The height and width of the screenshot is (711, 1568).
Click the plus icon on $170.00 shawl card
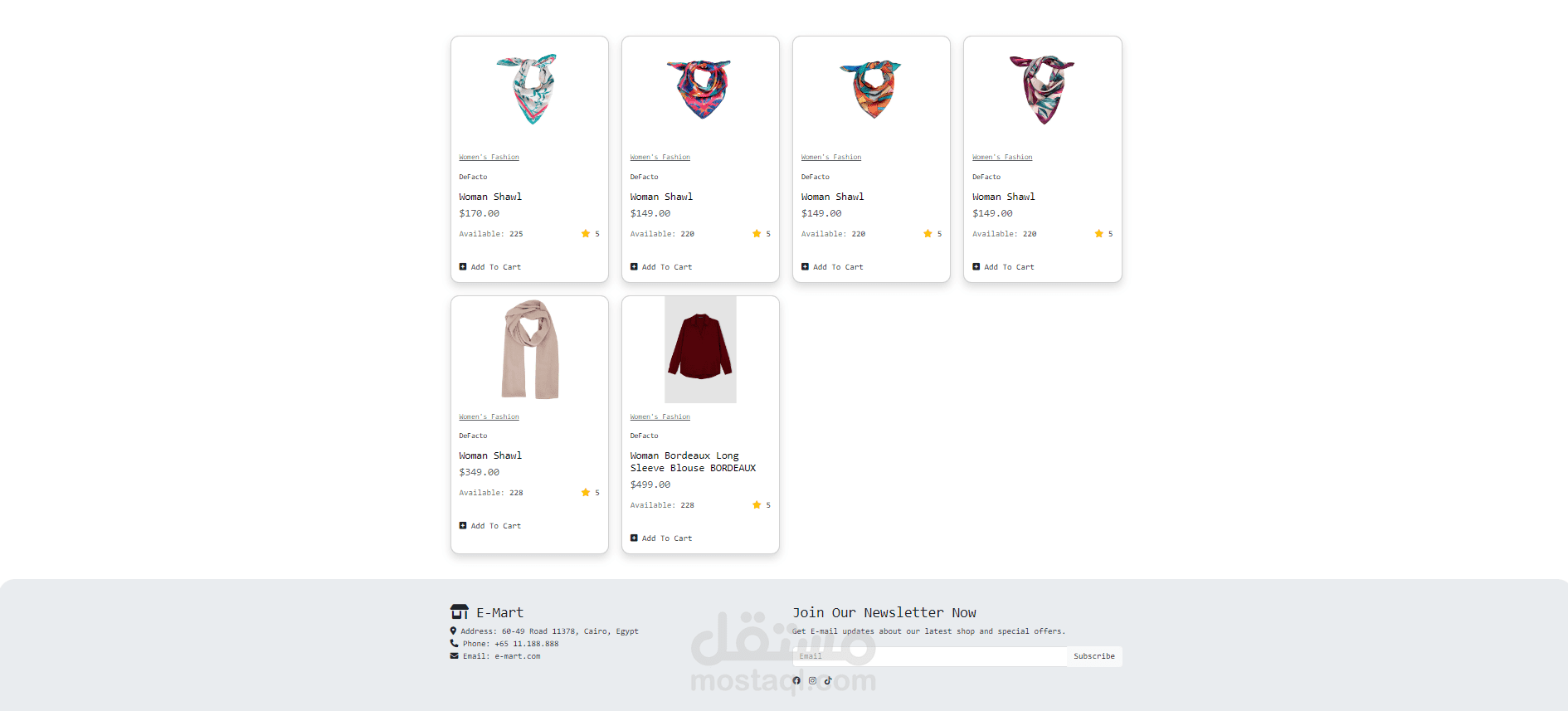[x=463, y=266]
